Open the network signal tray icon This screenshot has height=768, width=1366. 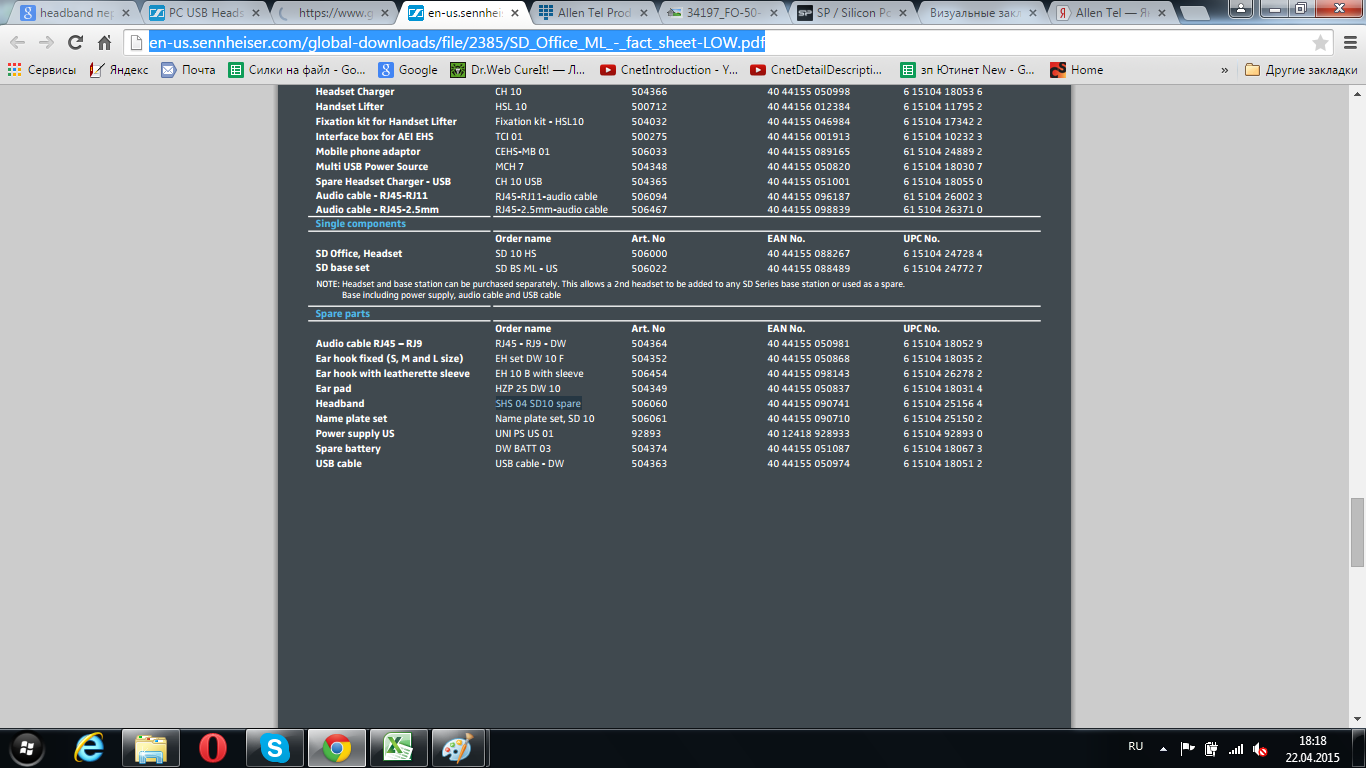point(1236,748)
